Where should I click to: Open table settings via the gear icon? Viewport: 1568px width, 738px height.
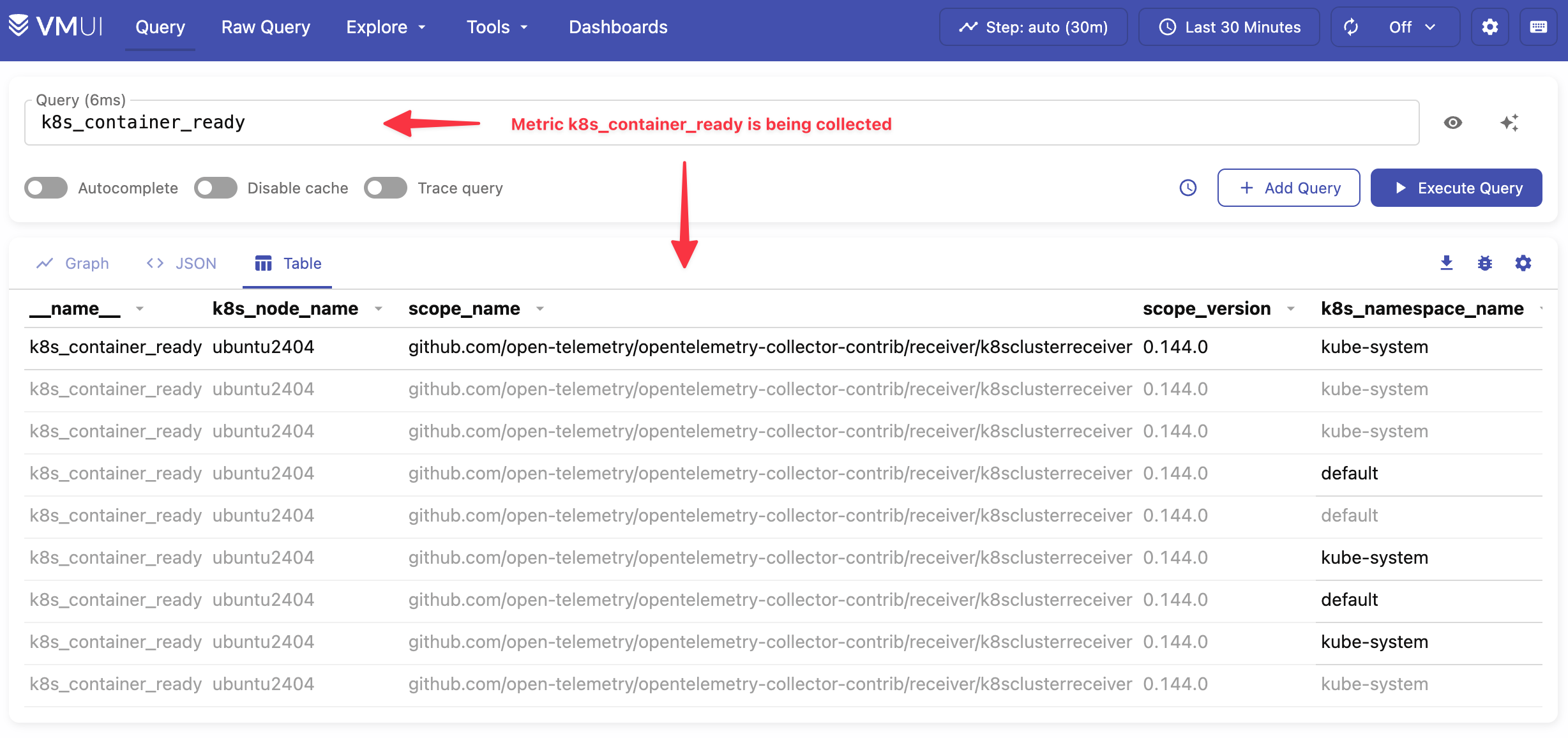point(1523,263)
